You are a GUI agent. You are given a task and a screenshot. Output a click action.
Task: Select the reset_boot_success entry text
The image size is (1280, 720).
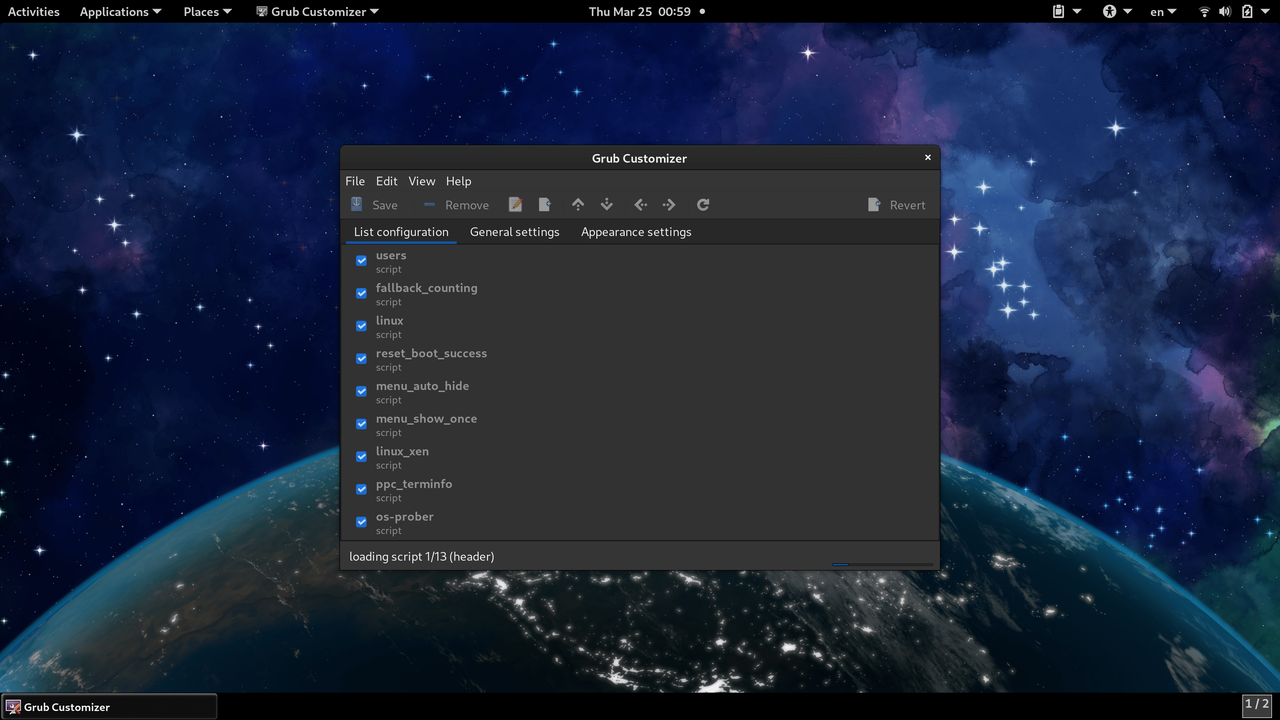tap(432, 353)
